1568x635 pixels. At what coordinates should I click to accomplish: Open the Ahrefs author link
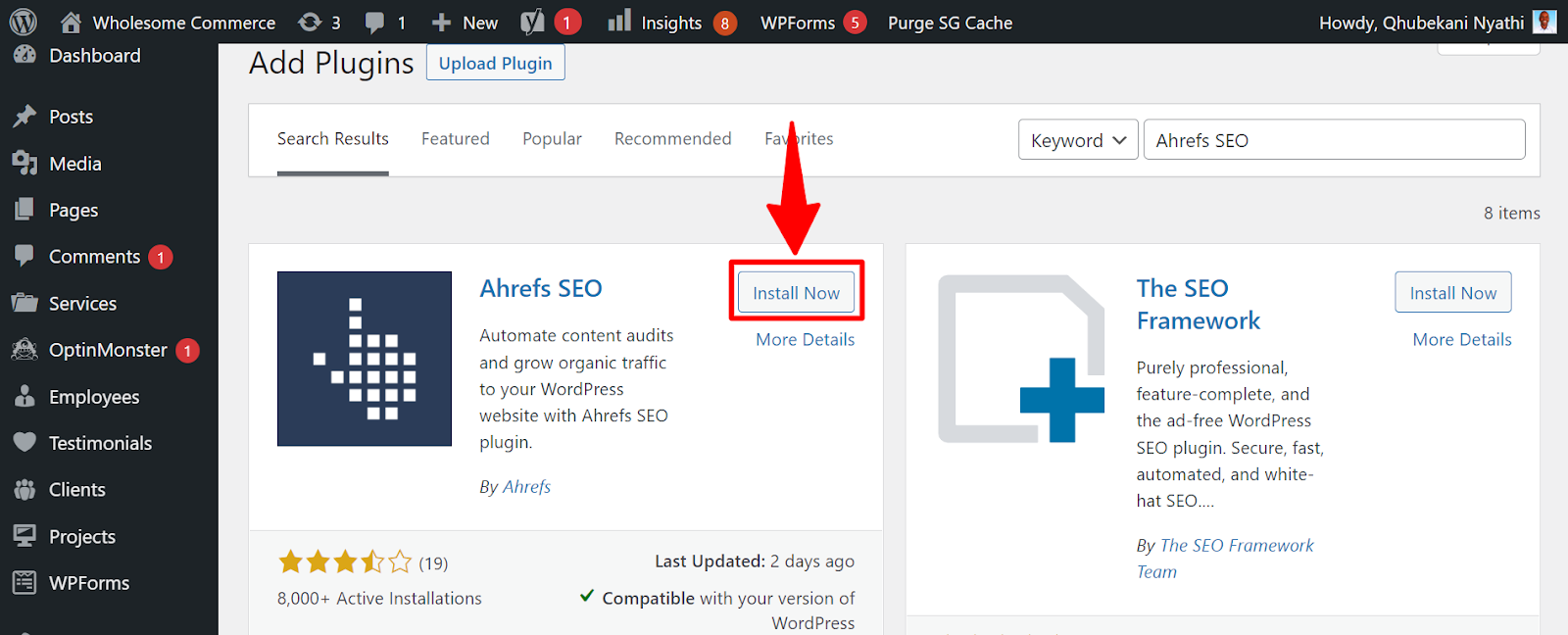tap(527, 486)
